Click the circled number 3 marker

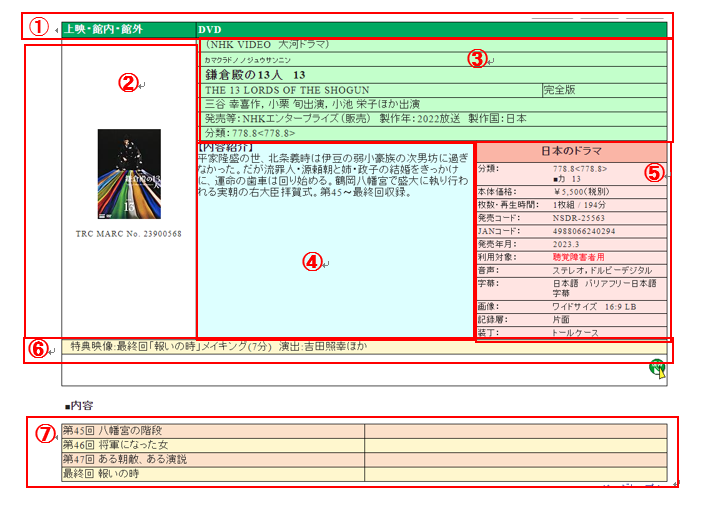478,59
